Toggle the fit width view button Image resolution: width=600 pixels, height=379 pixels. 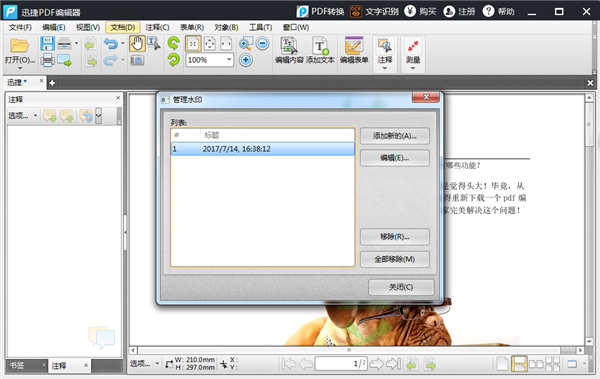[226, 44]
